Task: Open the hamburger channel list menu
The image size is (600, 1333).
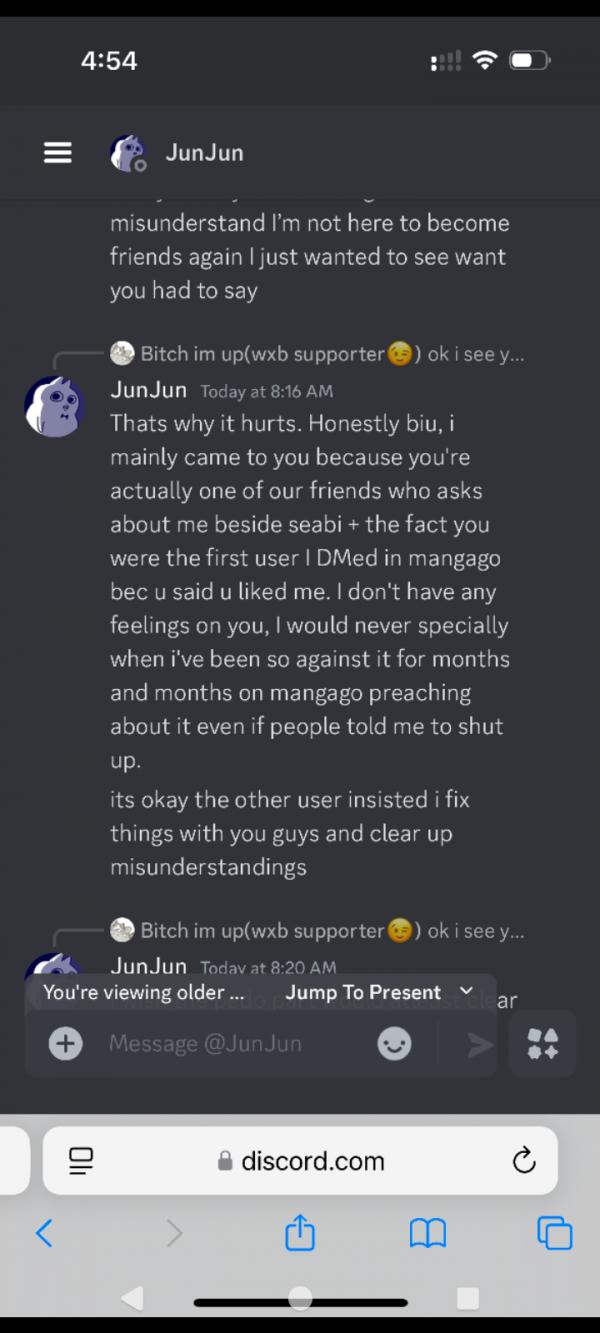Action: pos(57,153)
